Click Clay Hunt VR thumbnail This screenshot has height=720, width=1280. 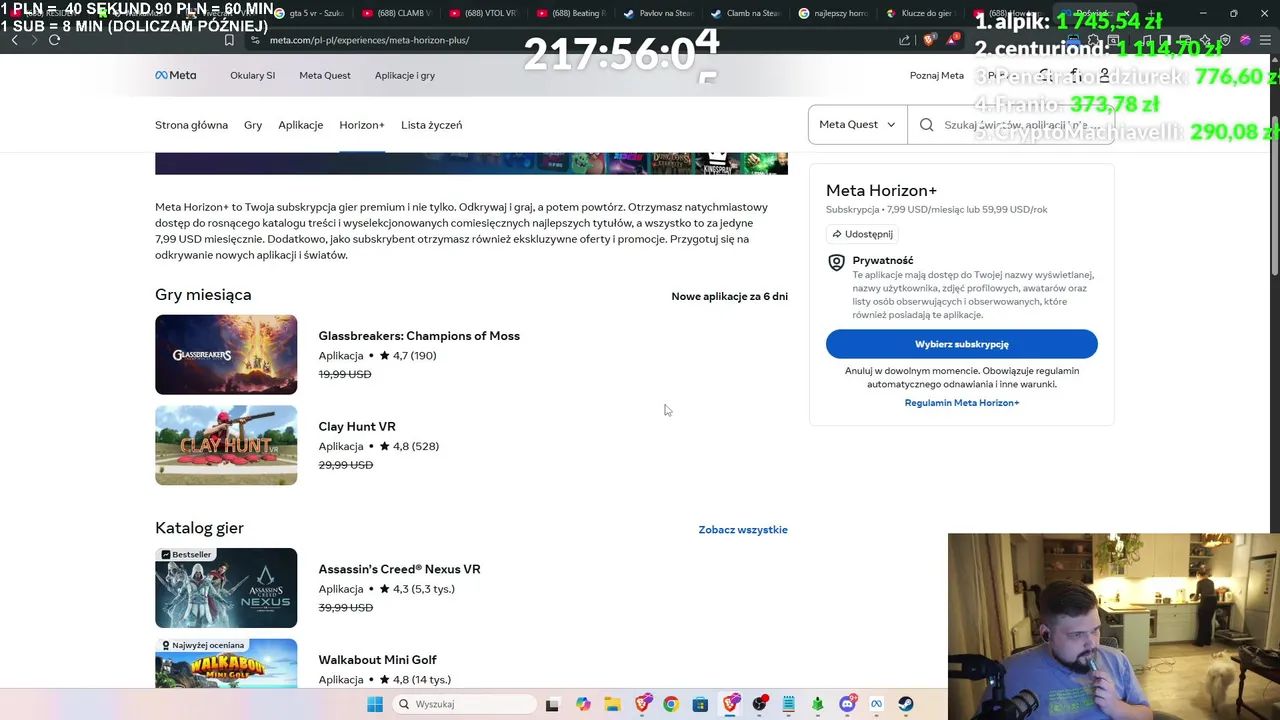coord(226,445)
